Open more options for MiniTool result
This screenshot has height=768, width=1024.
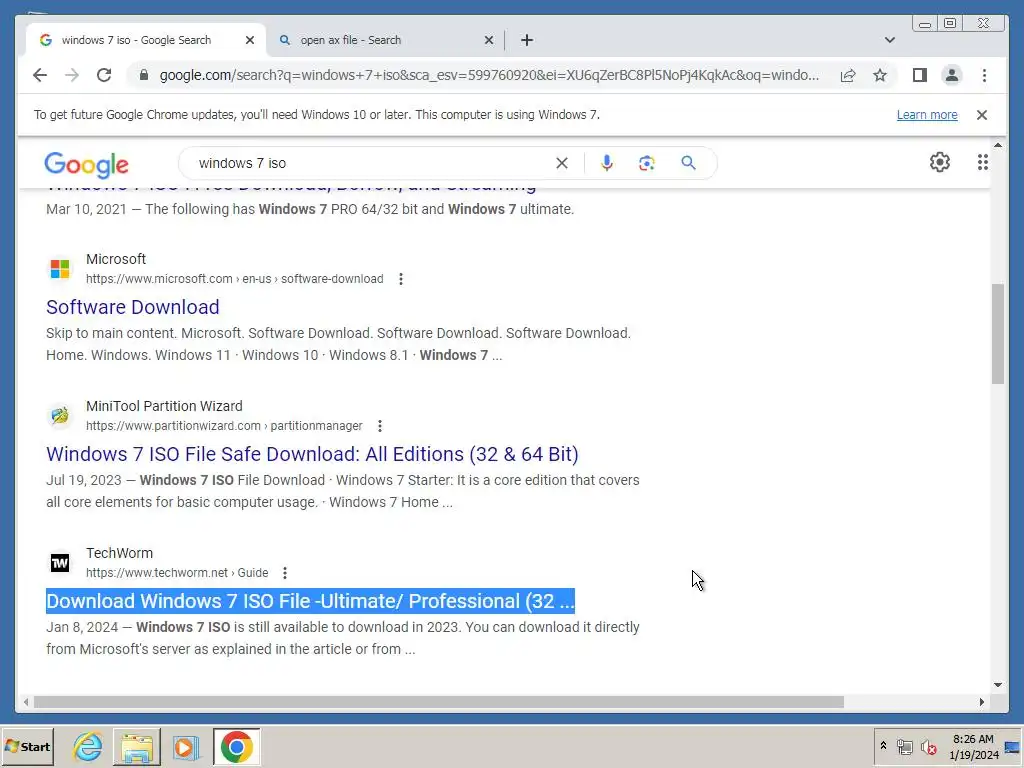click(x=380, y=426)
